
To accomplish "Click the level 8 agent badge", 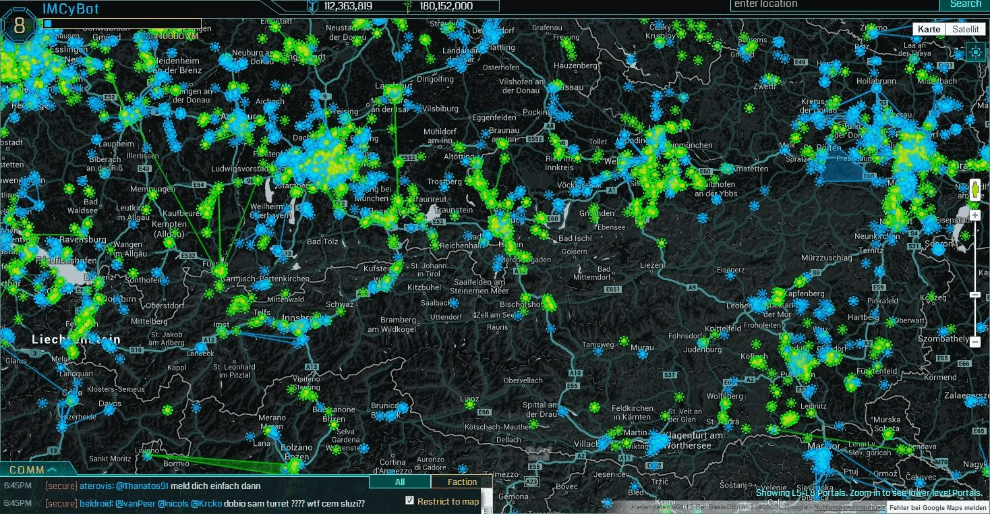I will point(18,25).
